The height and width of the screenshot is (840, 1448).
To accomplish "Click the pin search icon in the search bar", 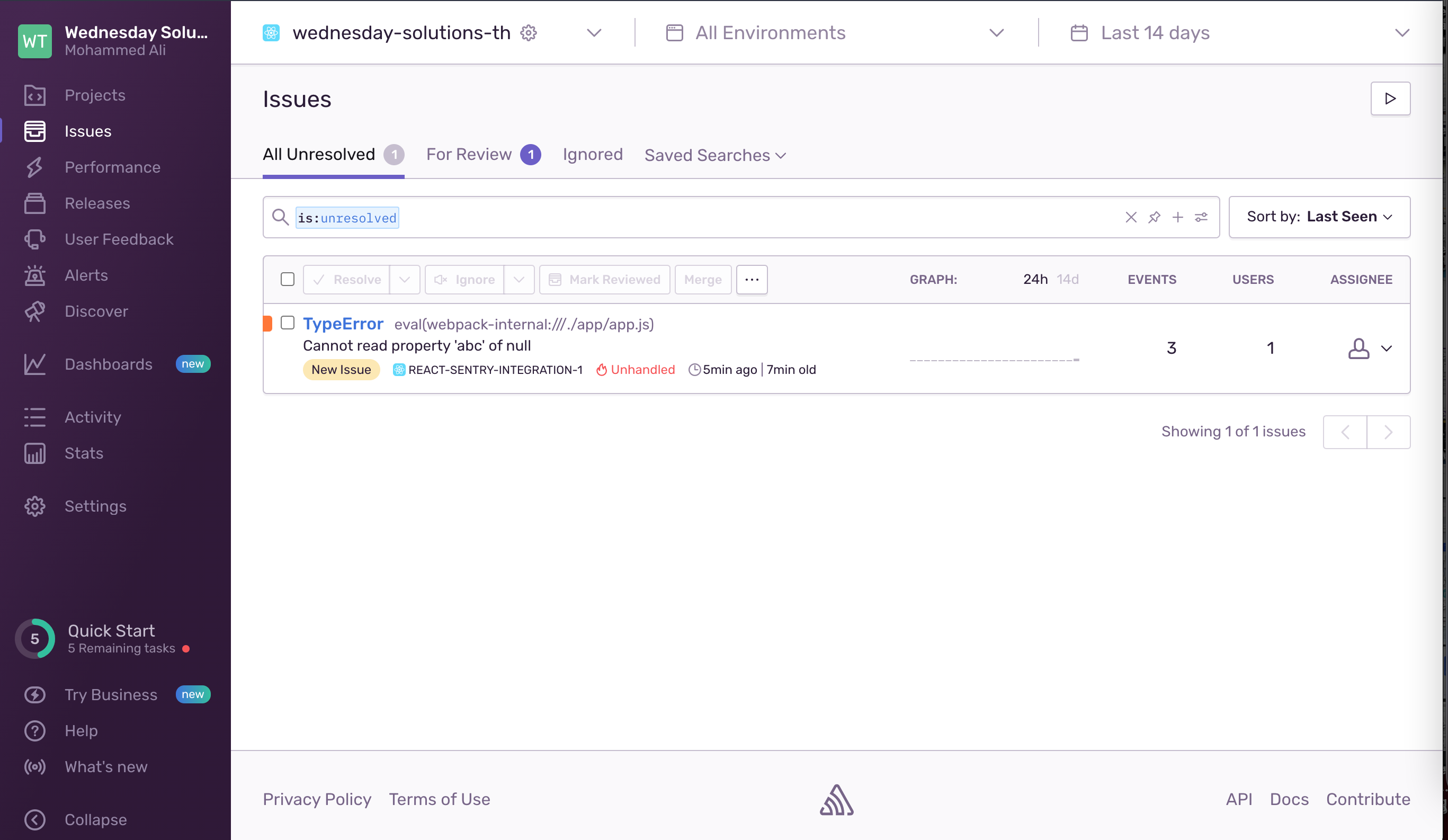I will tap(1154, 217).
